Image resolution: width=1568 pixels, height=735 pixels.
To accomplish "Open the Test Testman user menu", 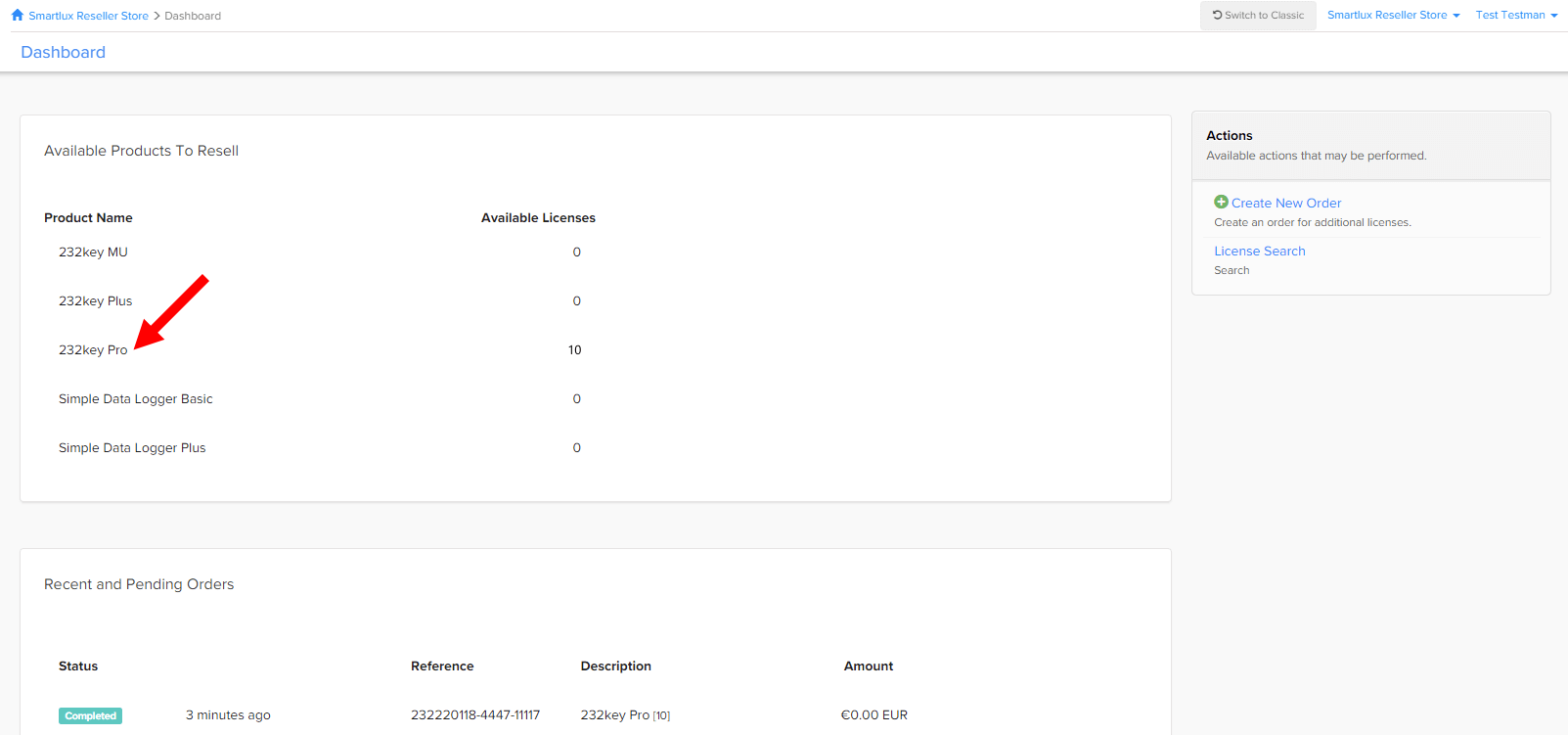I will click(x=1516, y=15).
